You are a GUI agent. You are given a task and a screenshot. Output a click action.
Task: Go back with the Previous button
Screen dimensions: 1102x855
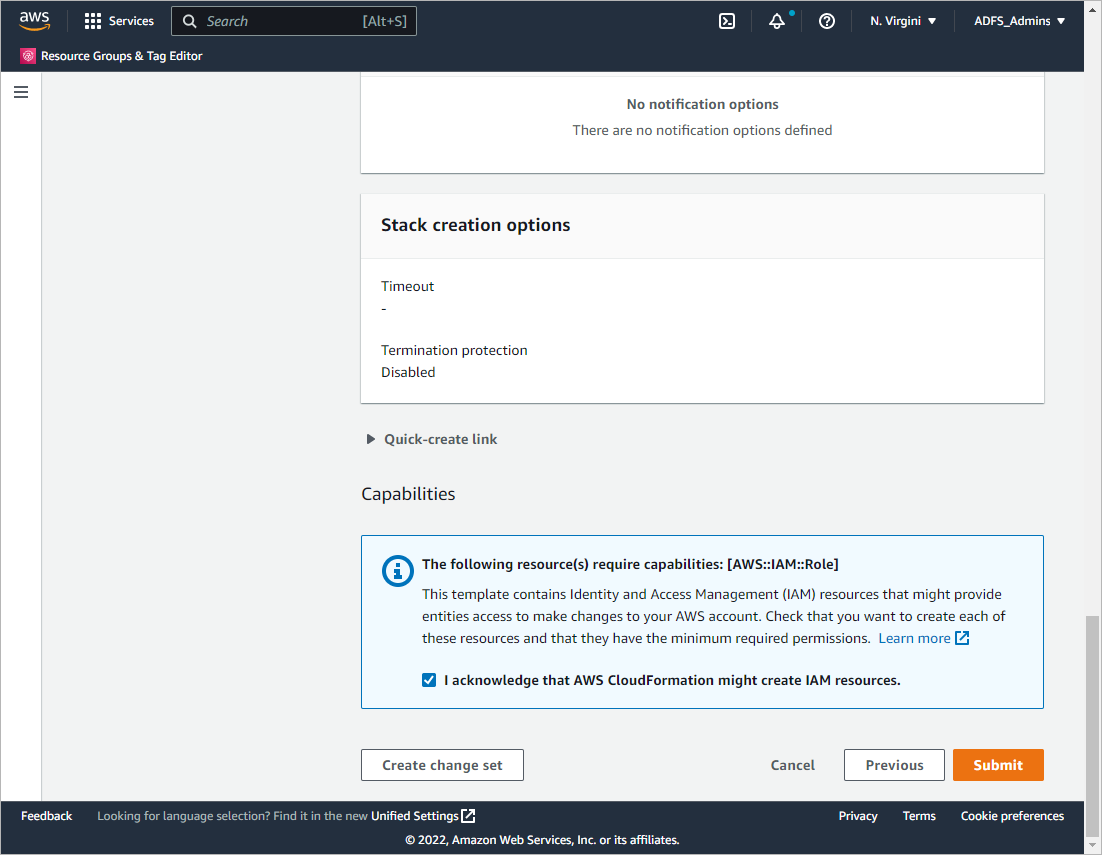point(894,765)
